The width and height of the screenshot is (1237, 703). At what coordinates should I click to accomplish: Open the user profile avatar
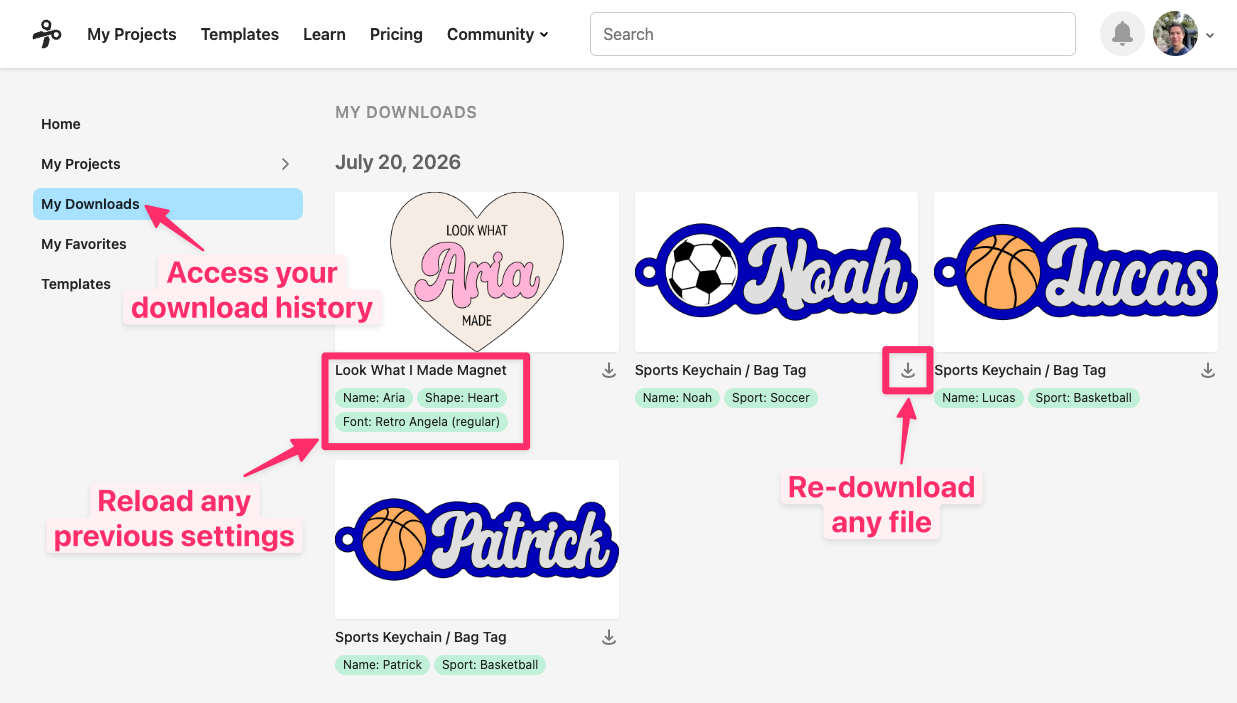[x=1175, y=34]
